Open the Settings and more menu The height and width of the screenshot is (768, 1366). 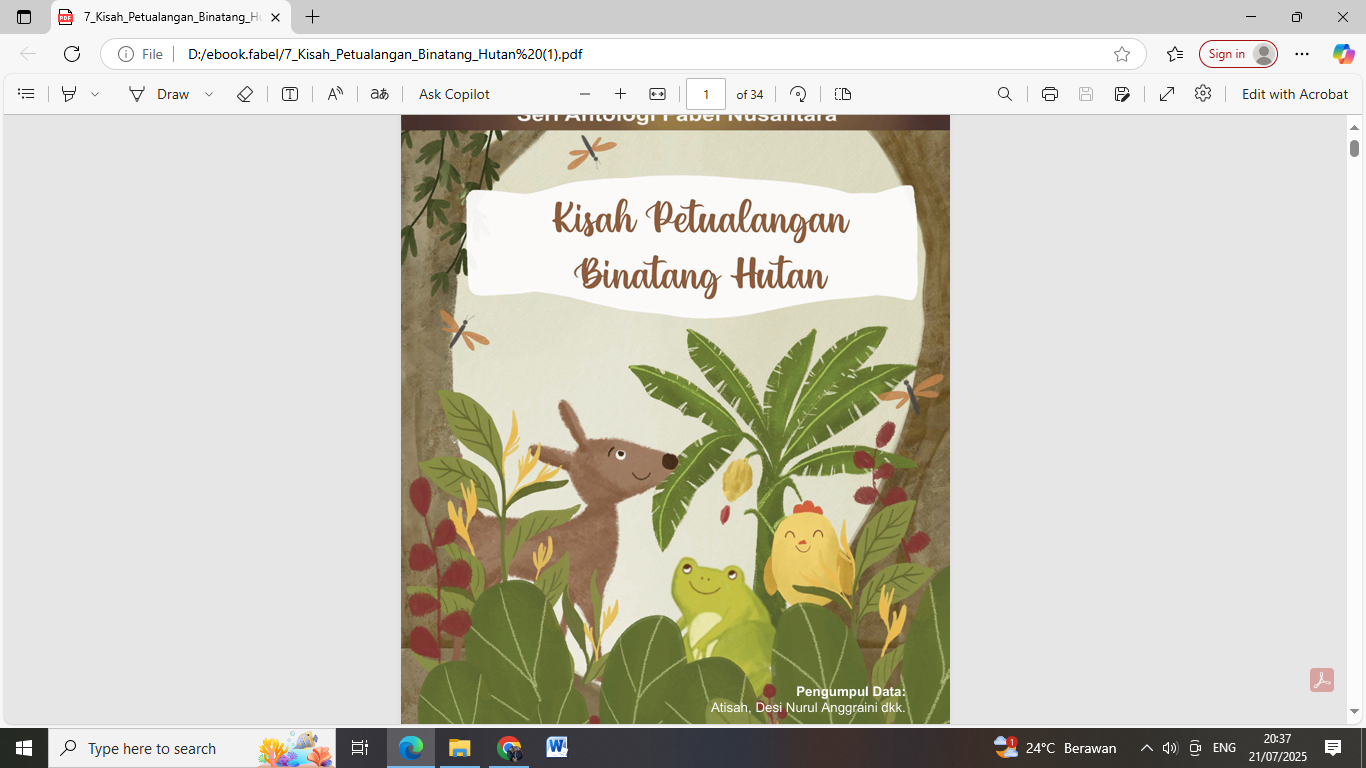coord(1301,55)
